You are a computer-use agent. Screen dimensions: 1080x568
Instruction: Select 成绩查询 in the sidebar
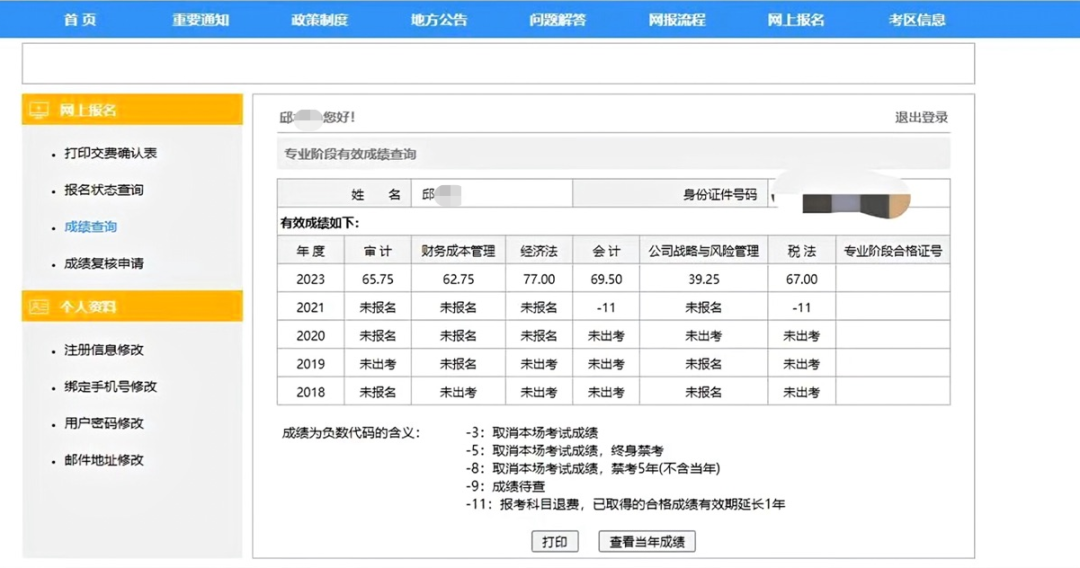pos(90,227)
